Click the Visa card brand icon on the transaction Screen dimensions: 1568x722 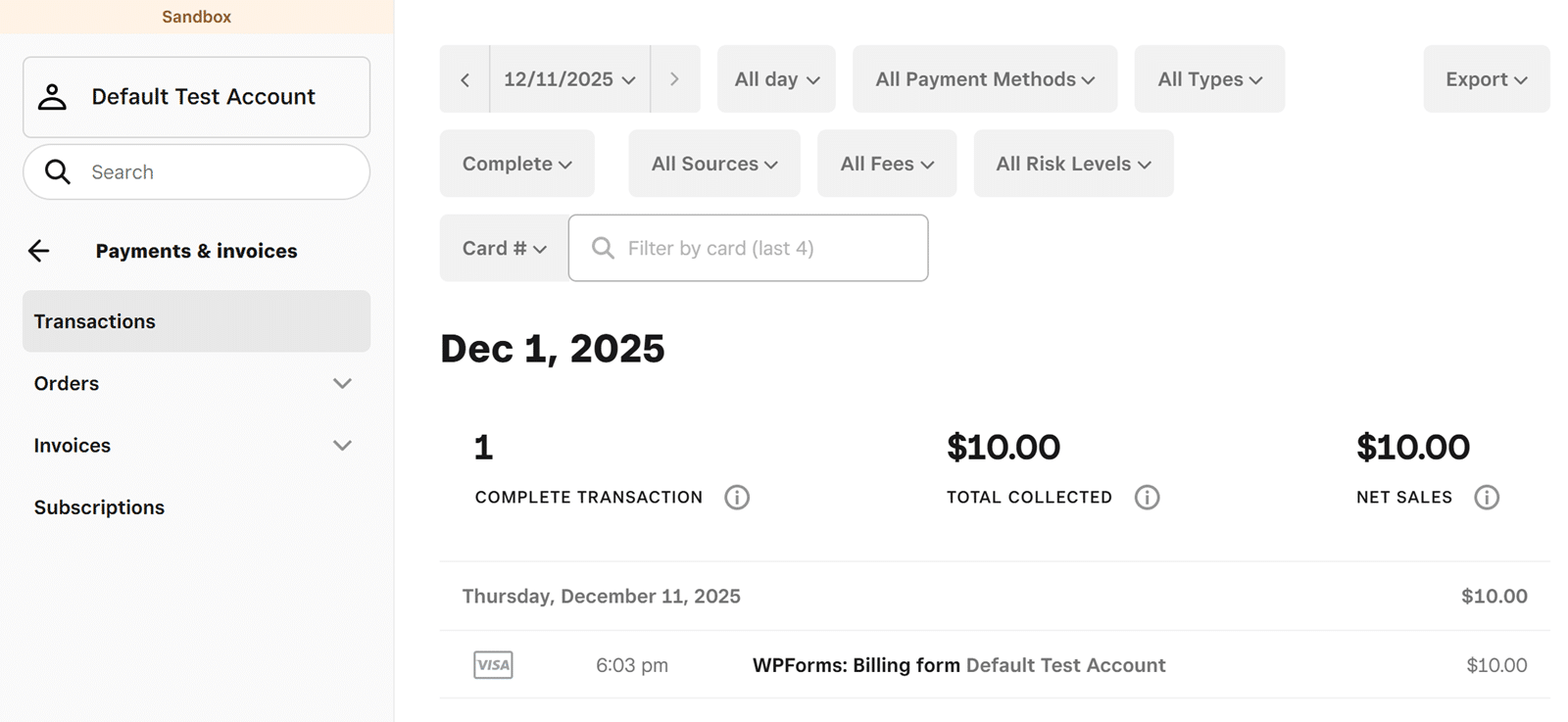pos(493,665)
